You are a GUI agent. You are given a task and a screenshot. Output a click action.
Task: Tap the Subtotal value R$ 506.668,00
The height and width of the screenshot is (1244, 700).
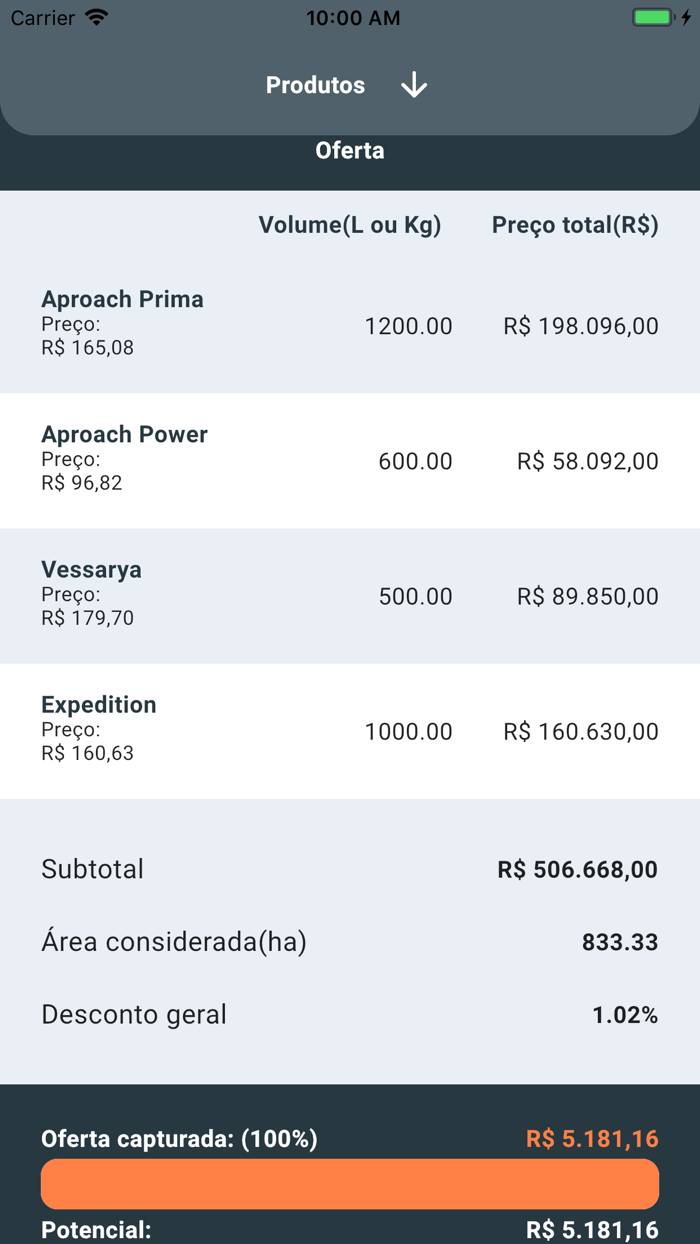pos(577,869)
